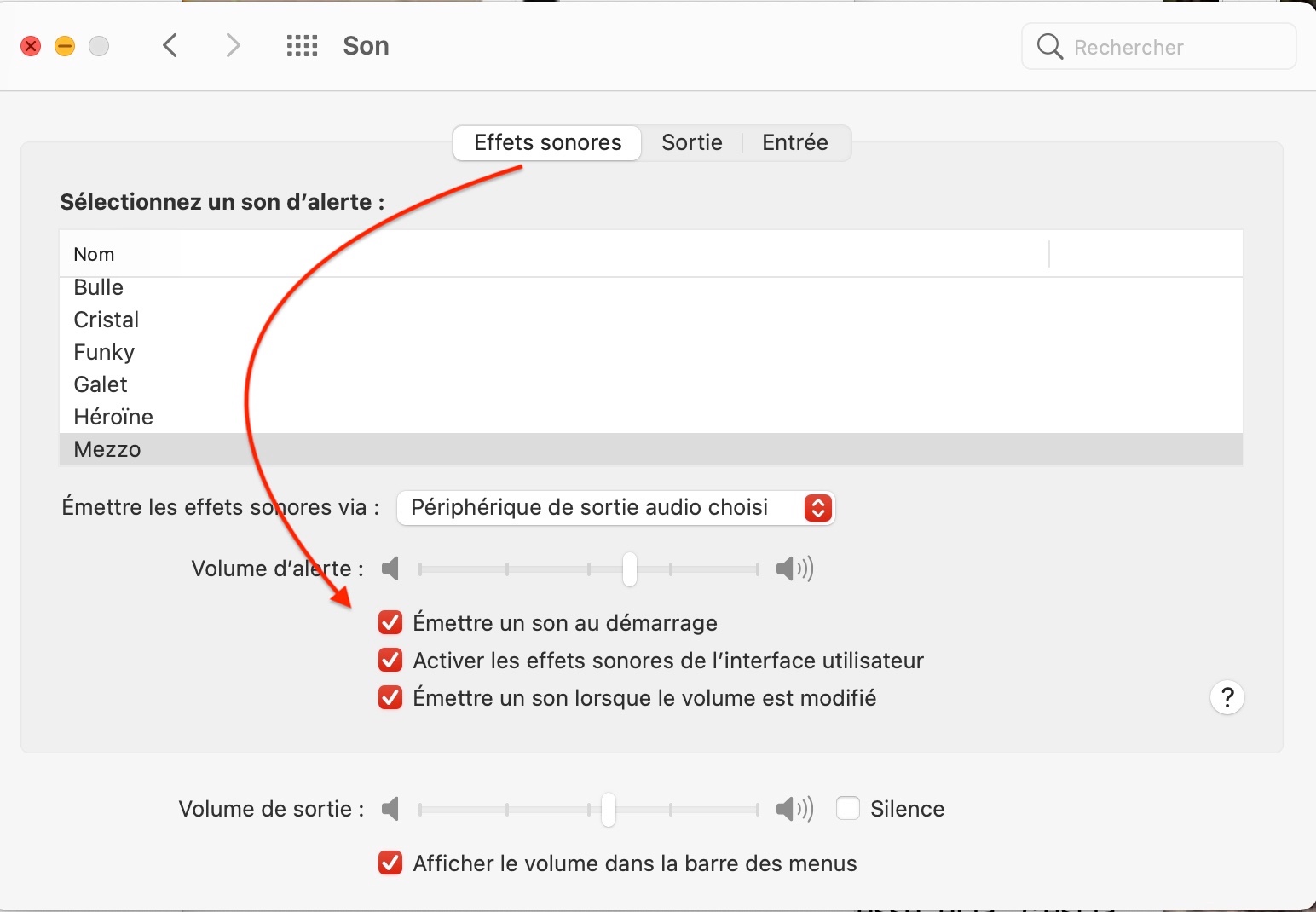Close the Son window with red button
Viewport: 1316px width, 912px height.
(x=31, y=46)
